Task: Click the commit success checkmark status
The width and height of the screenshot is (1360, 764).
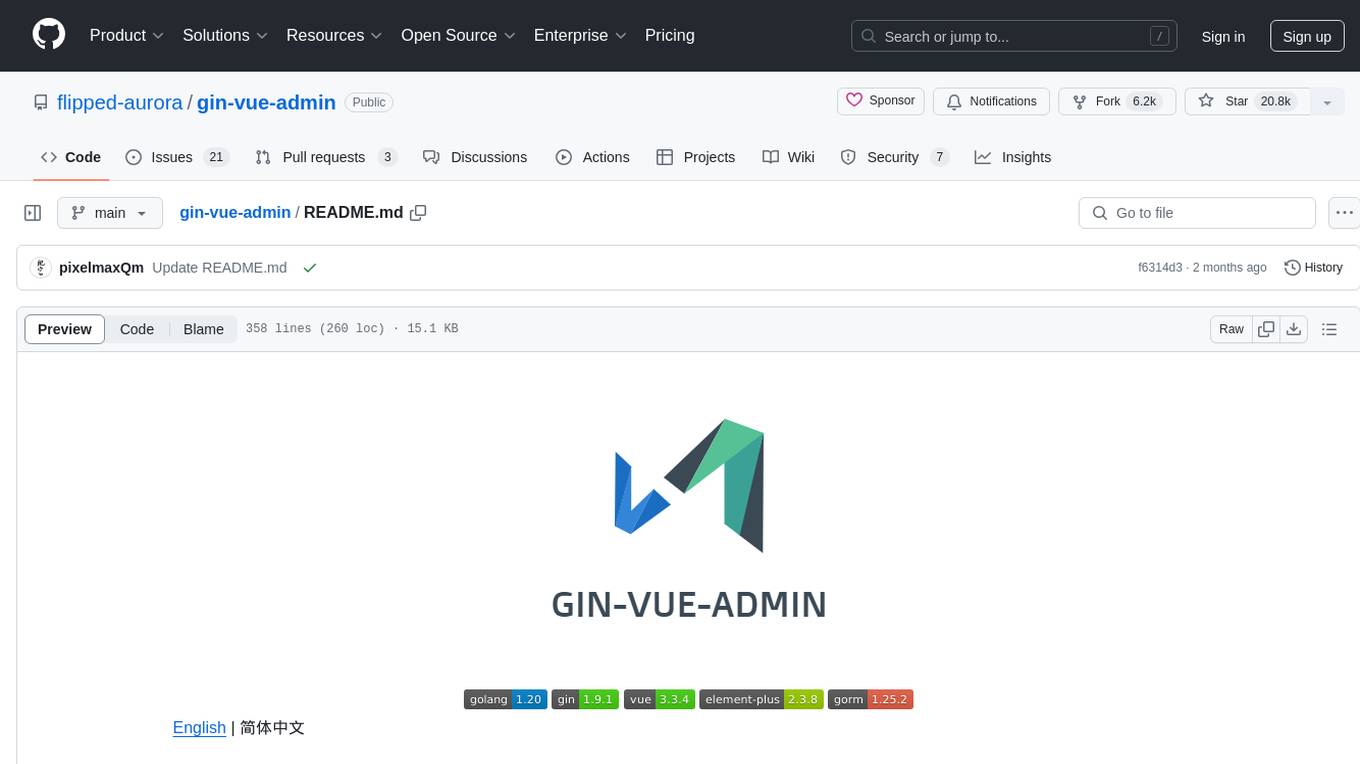Action: click(310, 268)
